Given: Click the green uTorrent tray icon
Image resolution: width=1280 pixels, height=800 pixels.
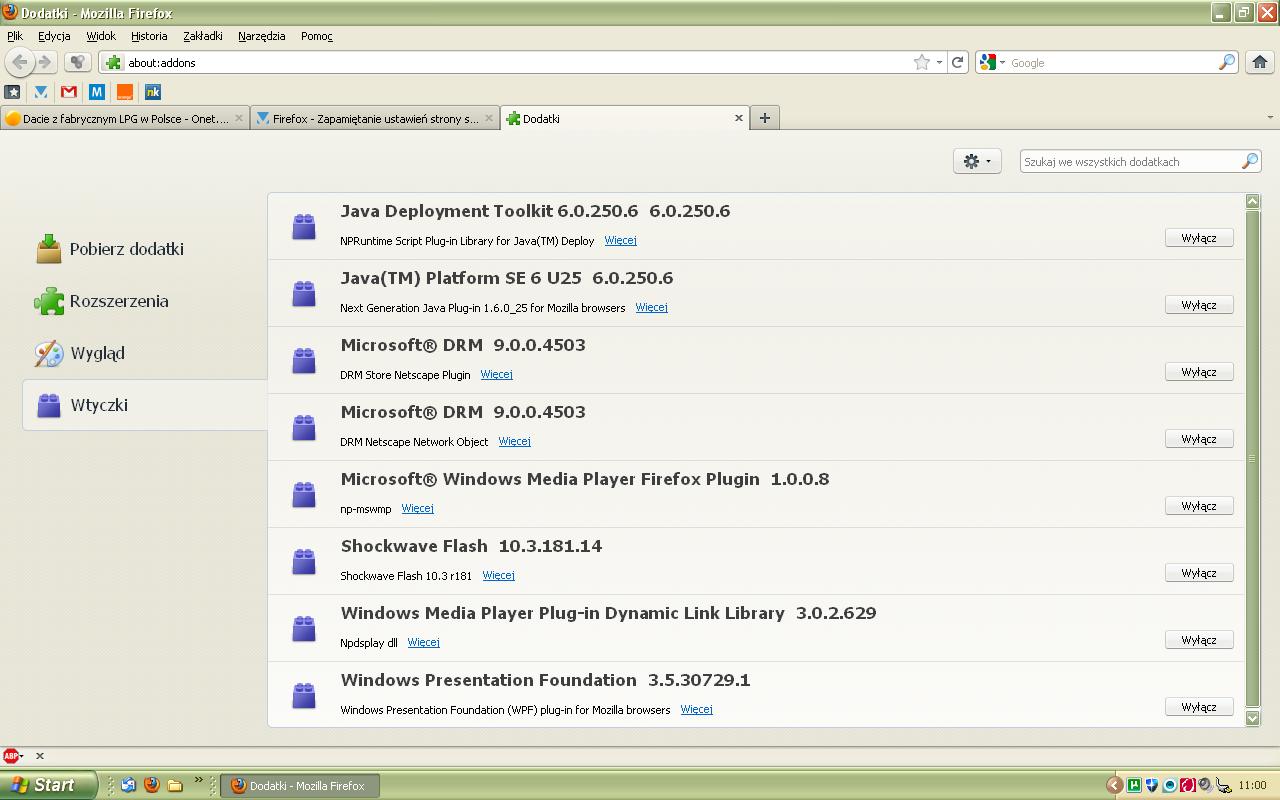Looking at the screenshot, I should coord(1134,785).
